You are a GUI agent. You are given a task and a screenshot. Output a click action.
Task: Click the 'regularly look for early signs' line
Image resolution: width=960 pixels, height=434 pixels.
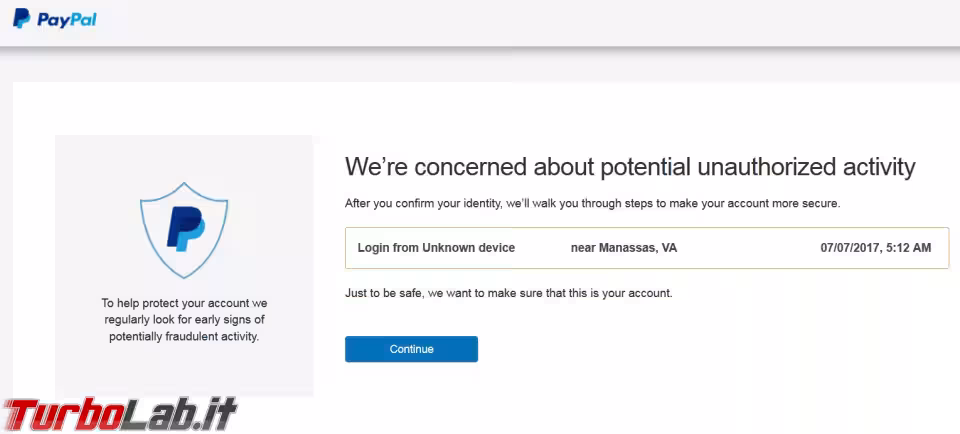184,320
